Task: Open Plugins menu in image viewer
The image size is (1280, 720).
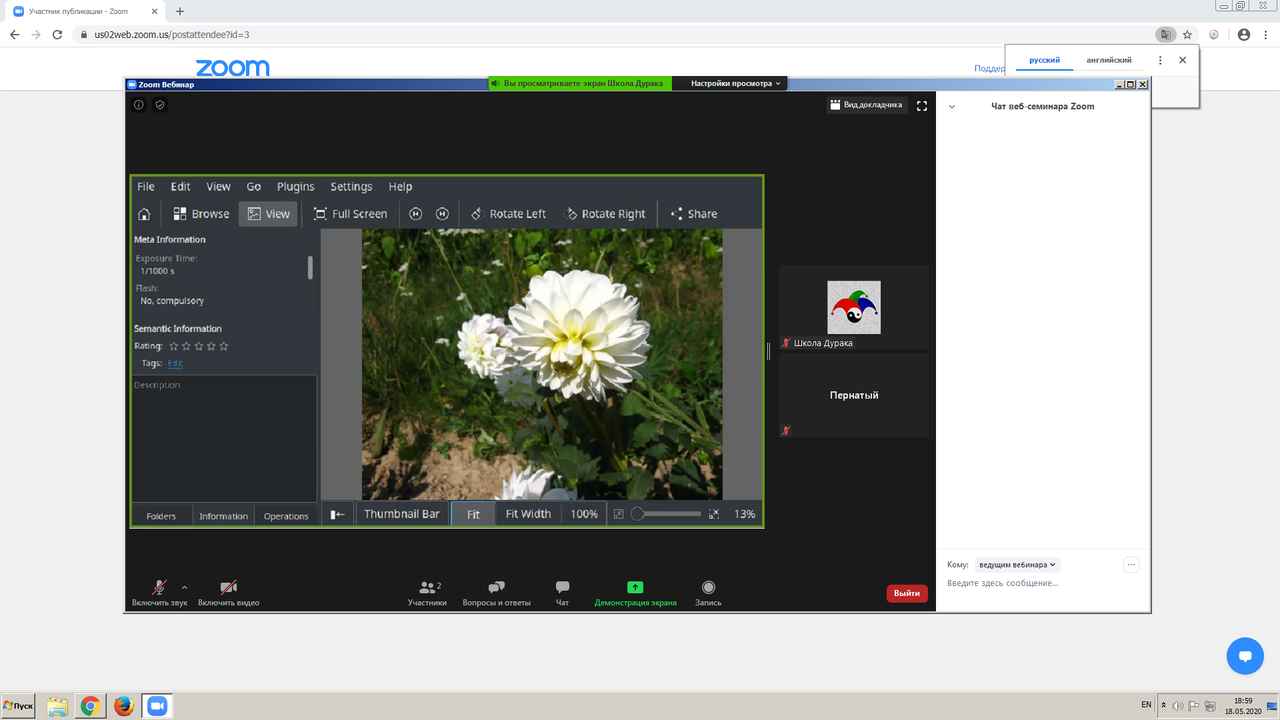Action: pos(295,187)
